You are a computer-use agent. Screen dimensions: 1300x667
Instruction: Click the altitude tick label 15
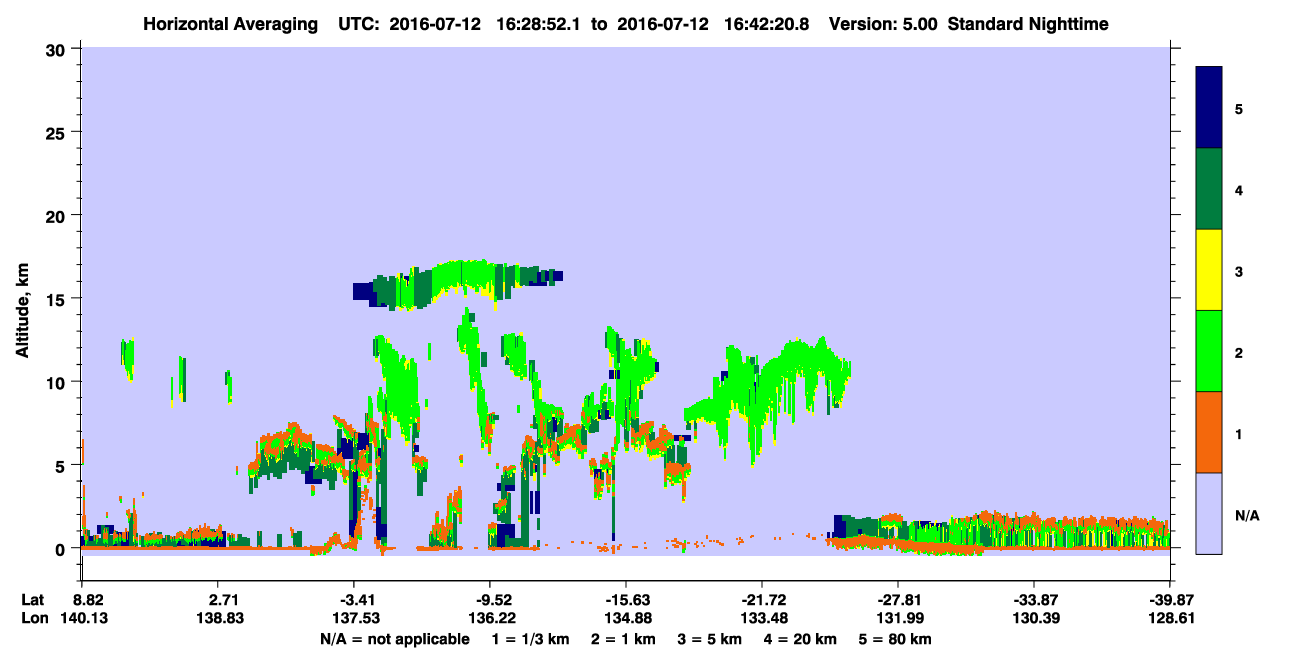(58, 299)
